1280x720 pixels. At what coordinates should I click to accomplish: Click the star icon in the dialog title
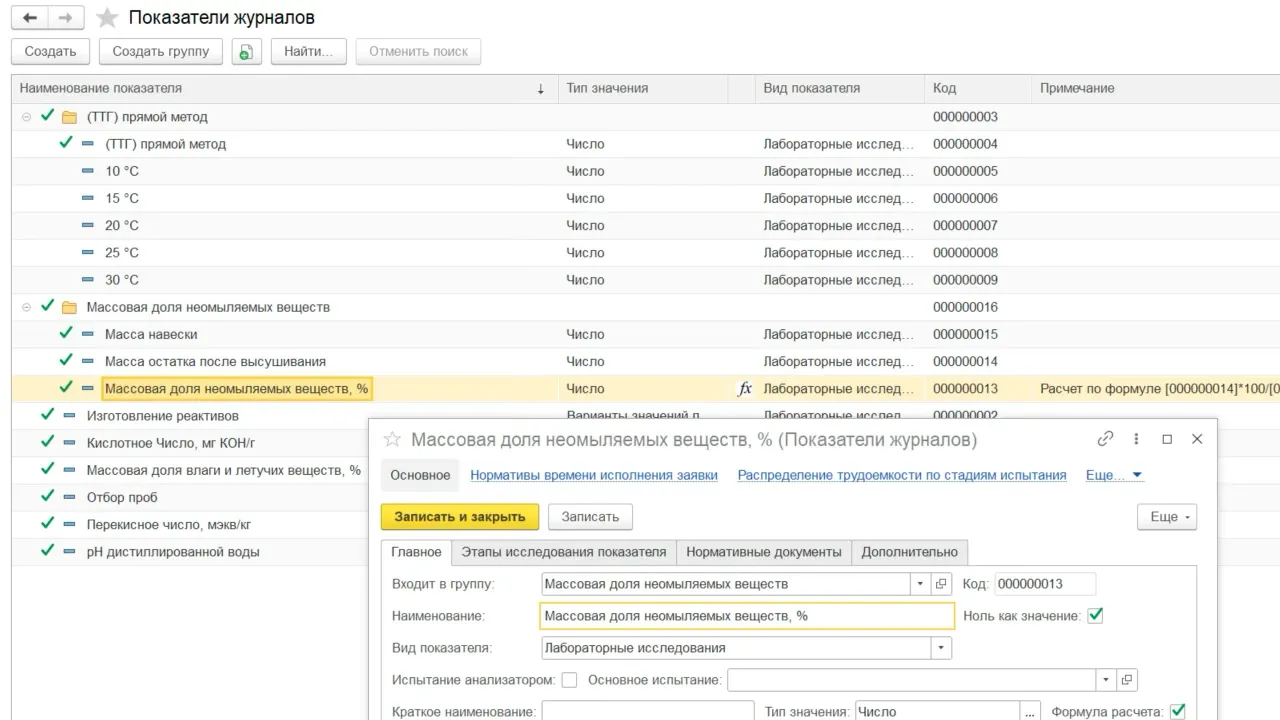tap(393, 439)
